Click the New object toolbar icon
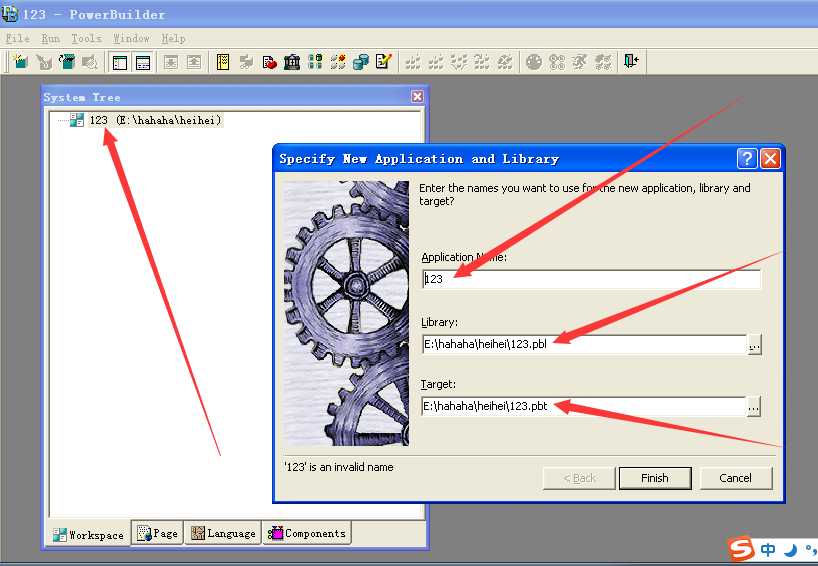 [20, 62]
